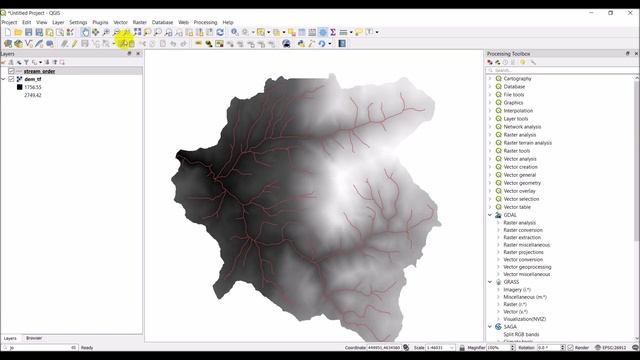Adjust the Rotation spin box arrows
The height and width of the screenshot is (360, 640).
pyautogui.click(x=562, y=348)
